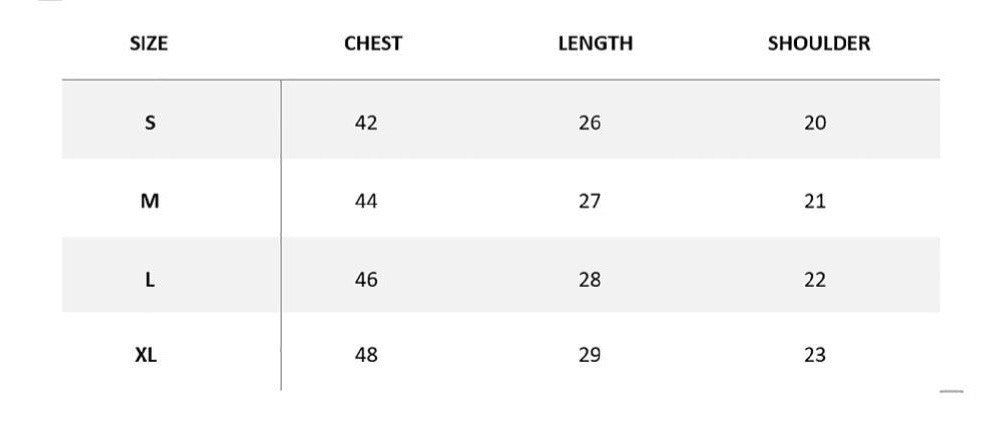The height and width of the screenshot is (424, 997).
Task: Select the M size row label
Action: (150, 201)
